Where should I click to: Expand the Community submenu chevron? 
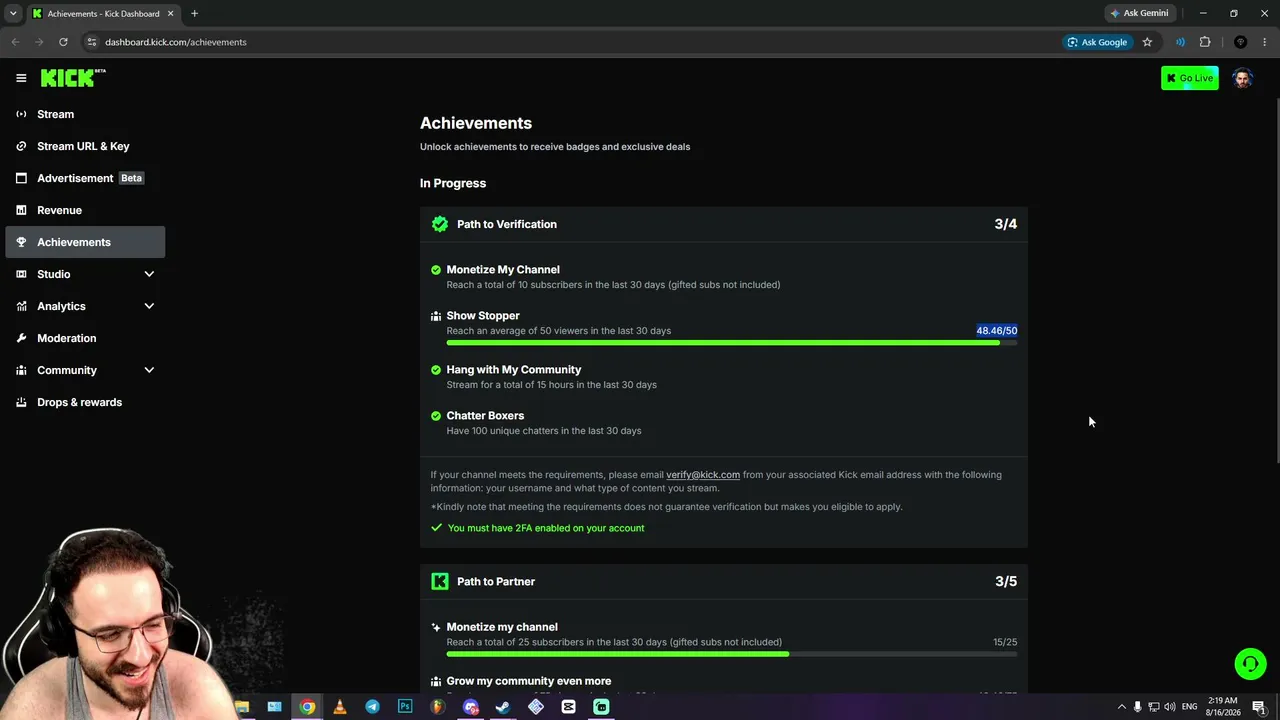click(x=149, y=370)
